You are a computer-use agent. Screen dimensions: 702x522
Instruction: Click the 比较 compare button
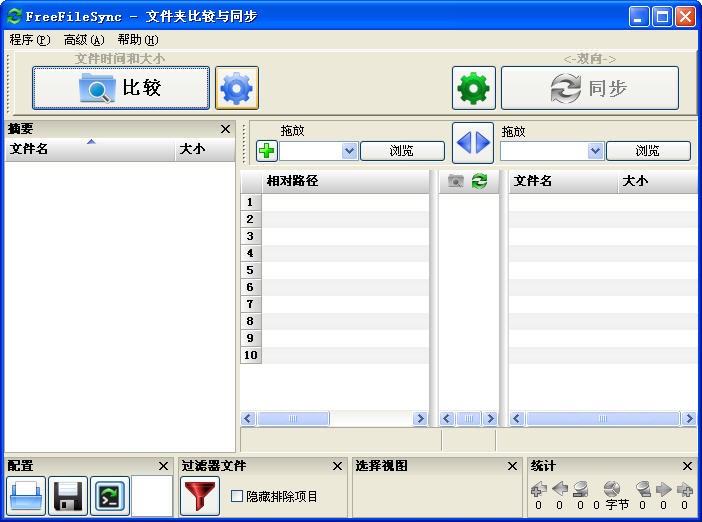pos(121,88)
